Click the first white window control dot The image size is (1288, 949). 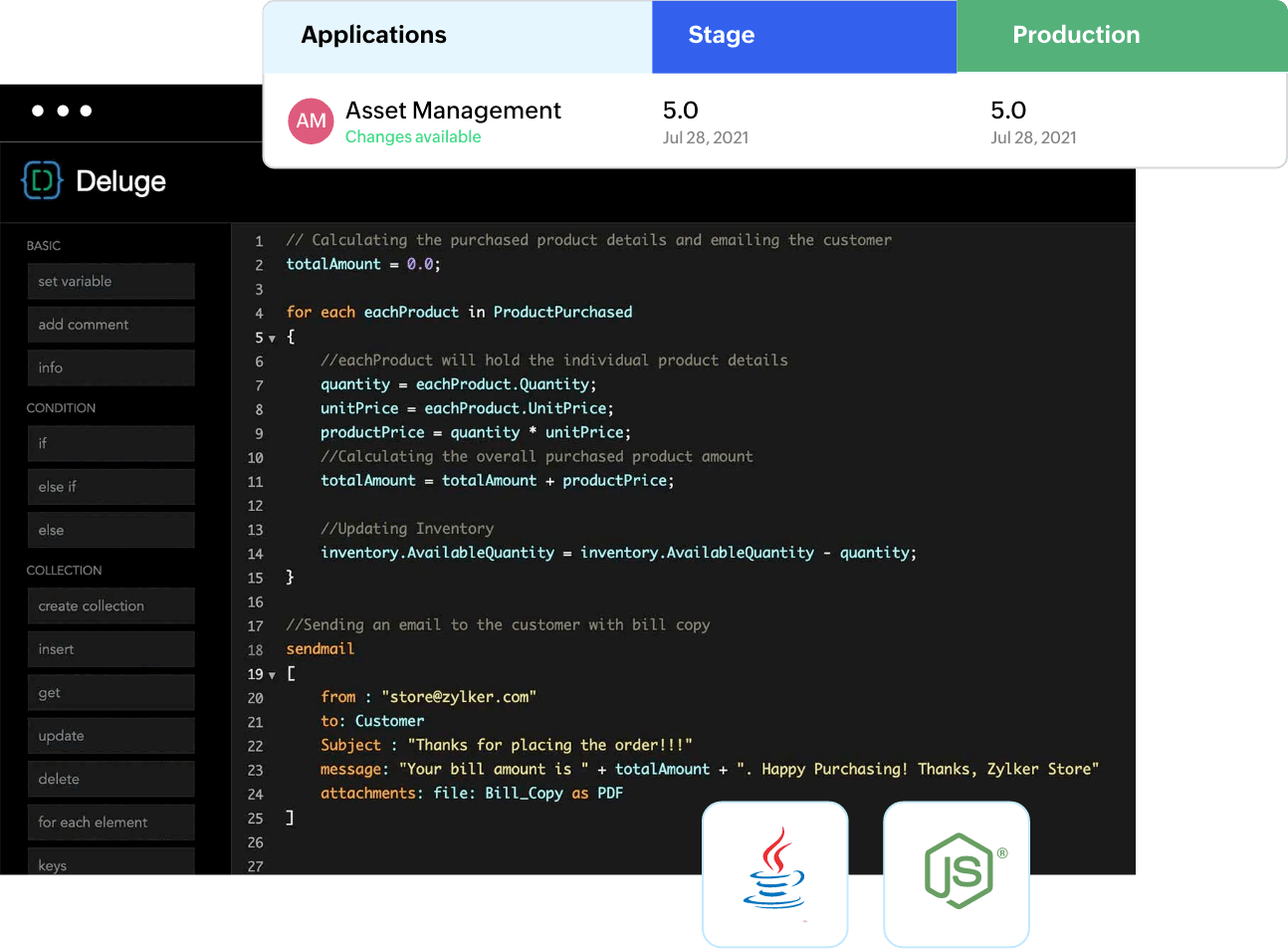(x=38, y=111)
